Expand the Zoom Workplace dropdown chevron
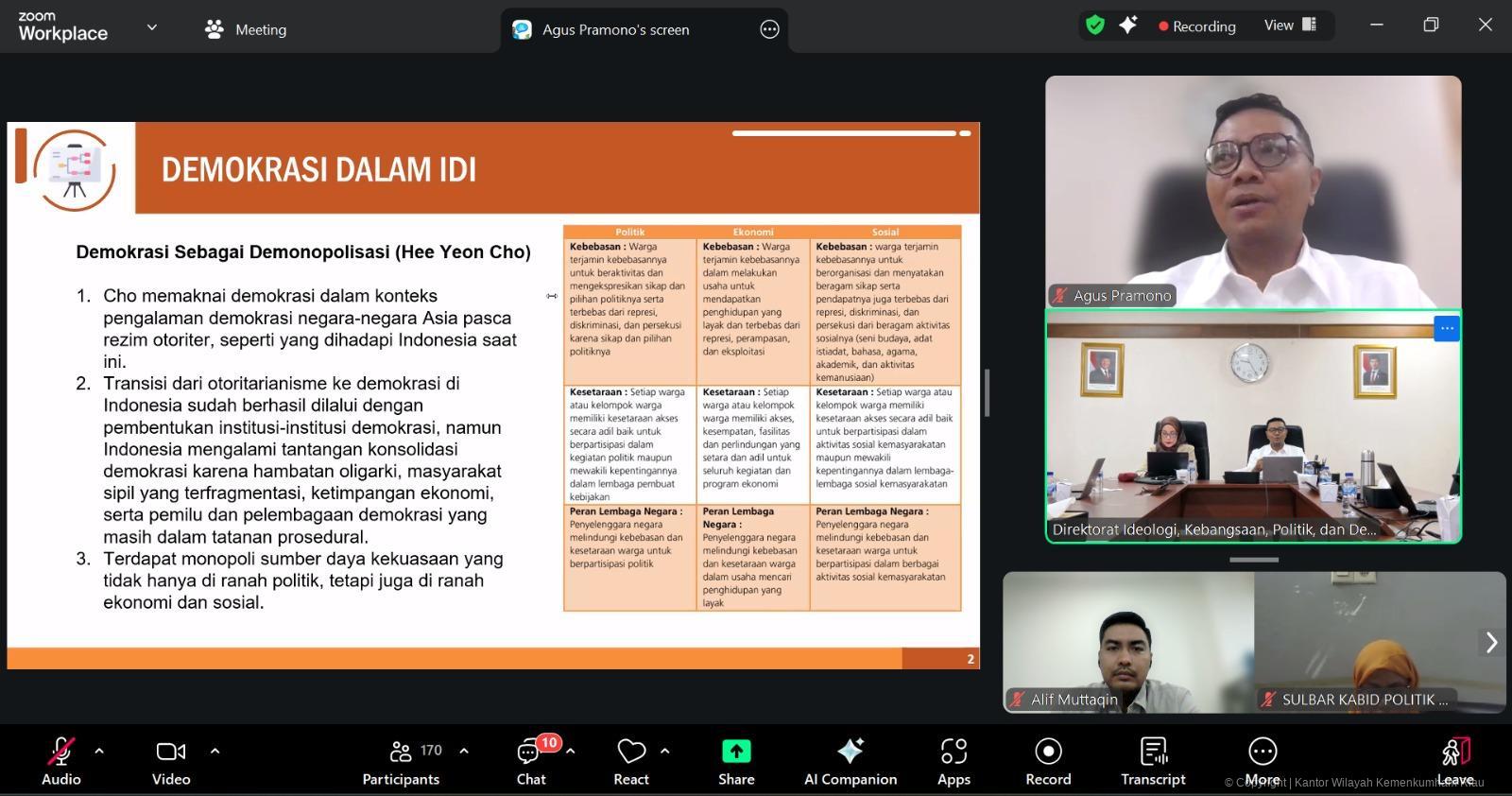 pos(152,28)
